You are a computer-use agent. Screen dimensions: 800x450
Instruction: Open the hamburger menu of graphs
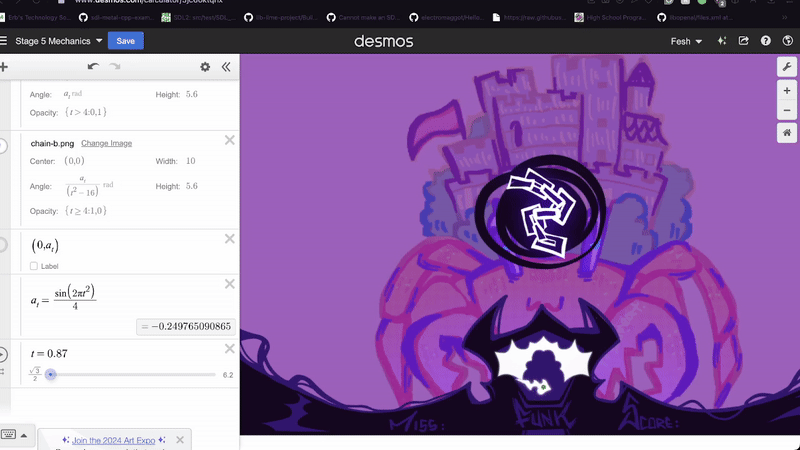[x=4, y=41]
